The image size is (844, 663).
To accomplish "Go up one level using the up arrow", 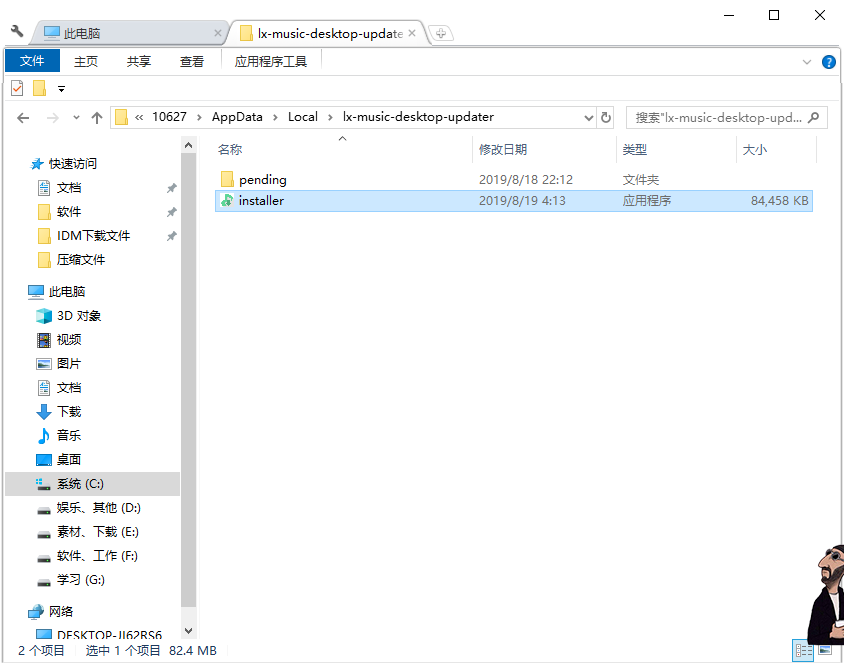I will pos(95,117).
